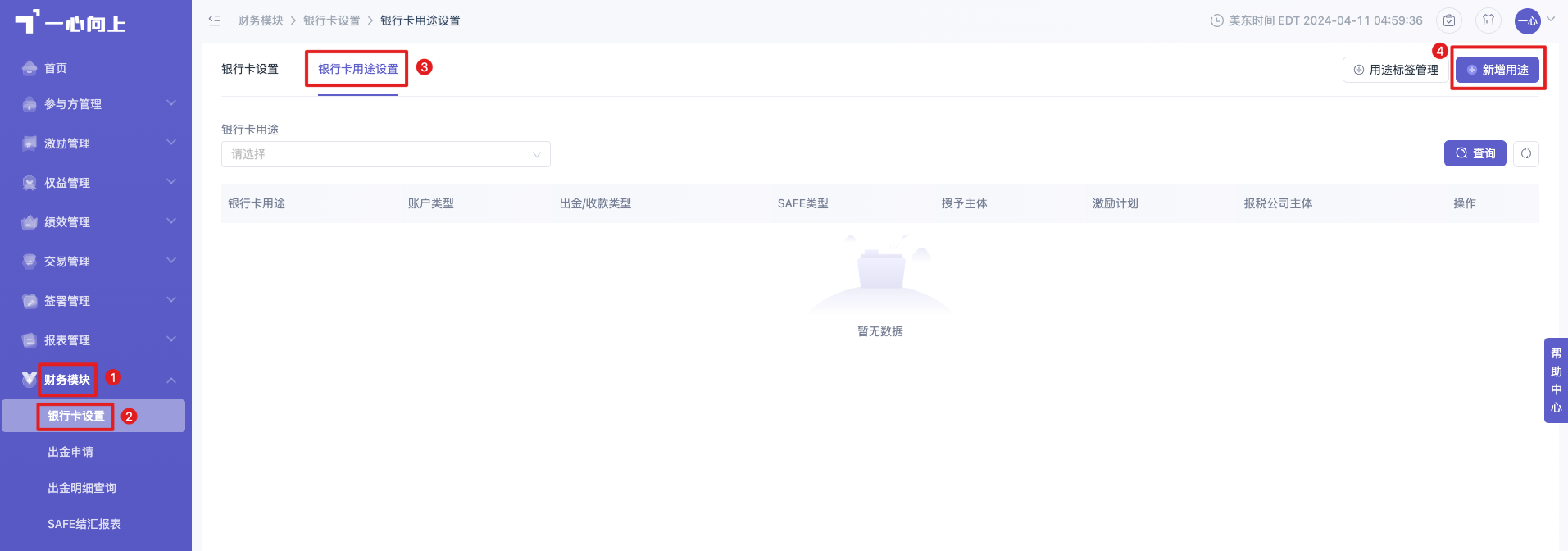The width and height of the screenshot is (1568, 551).
Task: Click the 交易管理 sidebar icon
Action: (30, 262)
